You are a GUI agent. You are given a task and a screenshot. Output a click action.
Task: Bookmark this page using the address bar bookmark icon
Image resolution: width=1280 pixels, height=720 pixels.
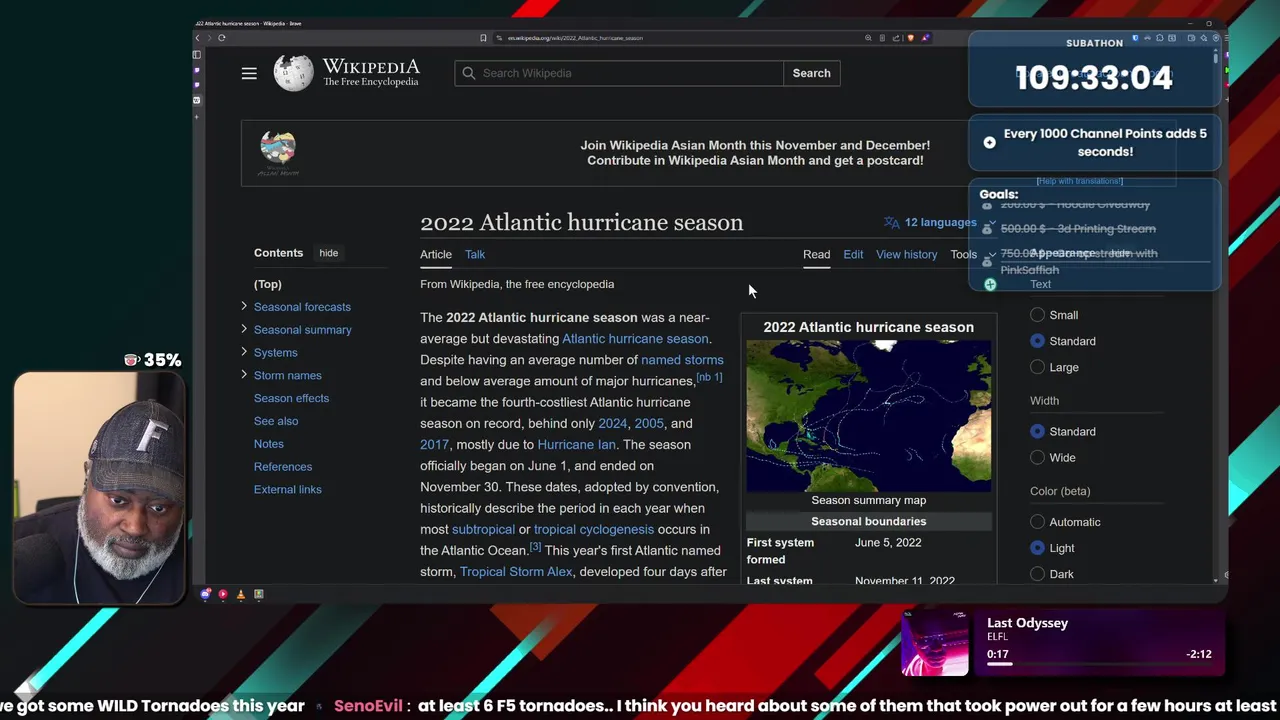tap(483, 38)
